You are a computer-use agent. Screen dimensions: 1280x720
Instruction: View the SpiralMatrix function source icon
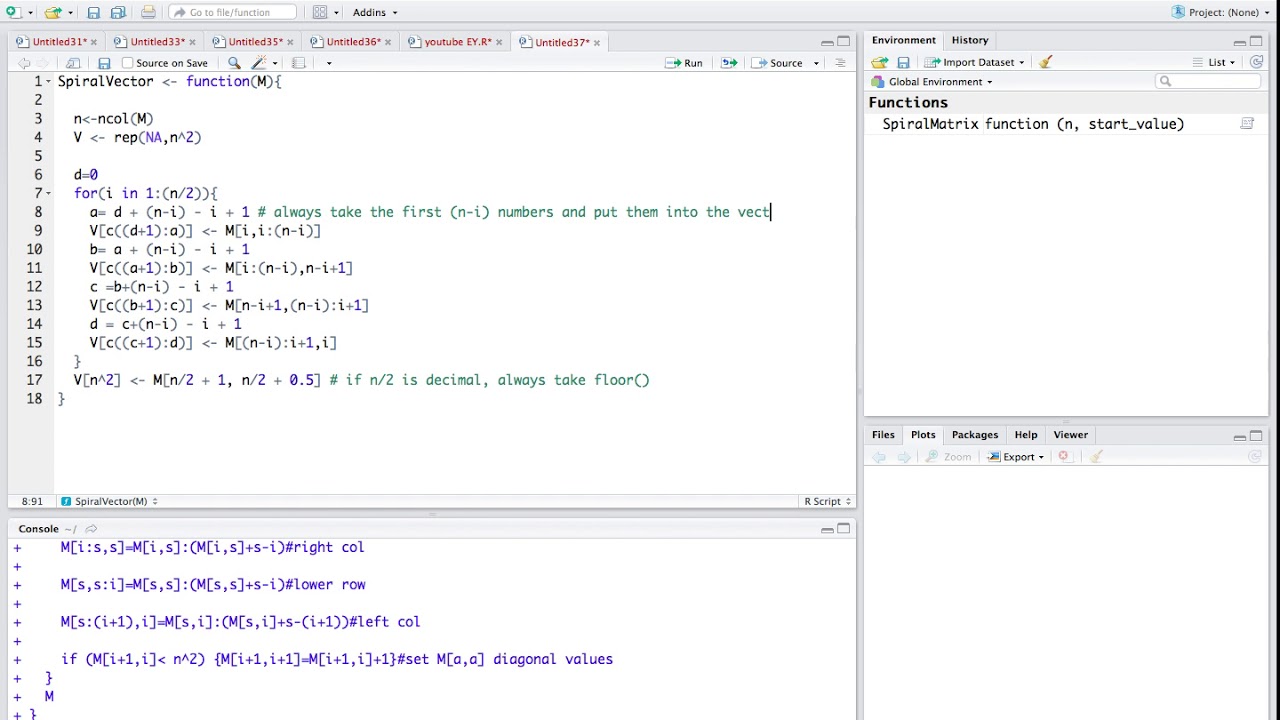pos(1247,124)
